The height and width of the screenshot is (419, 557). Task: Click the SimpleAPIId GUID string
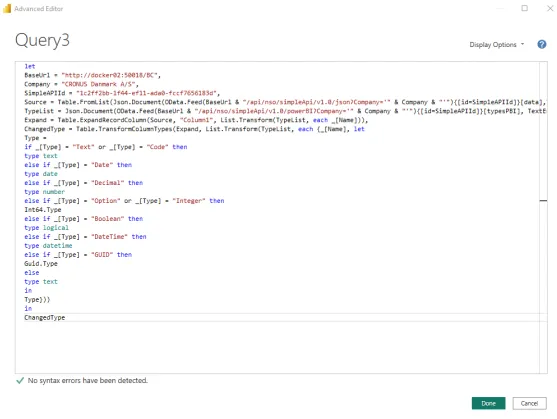coord(146,93)
